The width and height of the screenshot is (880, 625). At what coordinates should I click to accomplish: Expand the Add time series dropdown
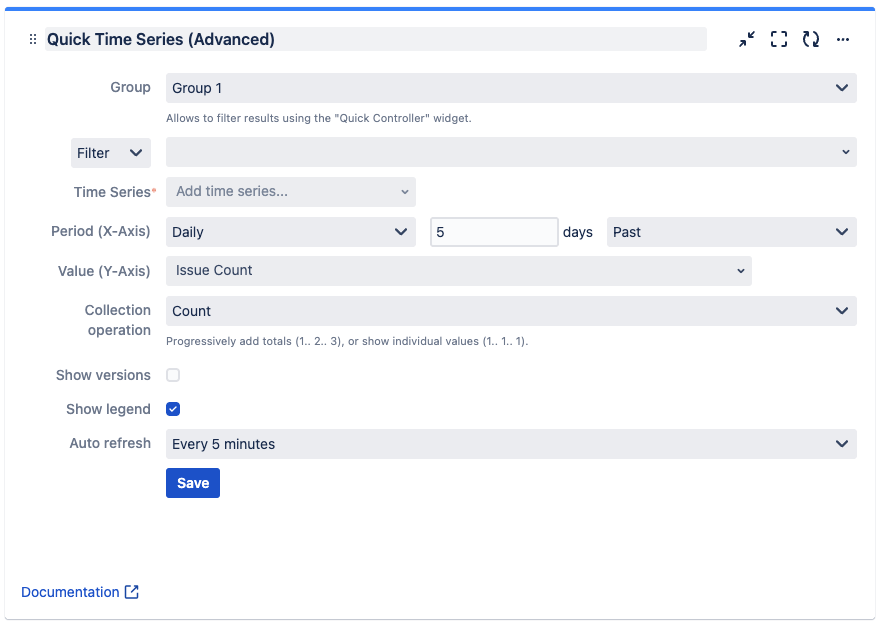[291, 191]
